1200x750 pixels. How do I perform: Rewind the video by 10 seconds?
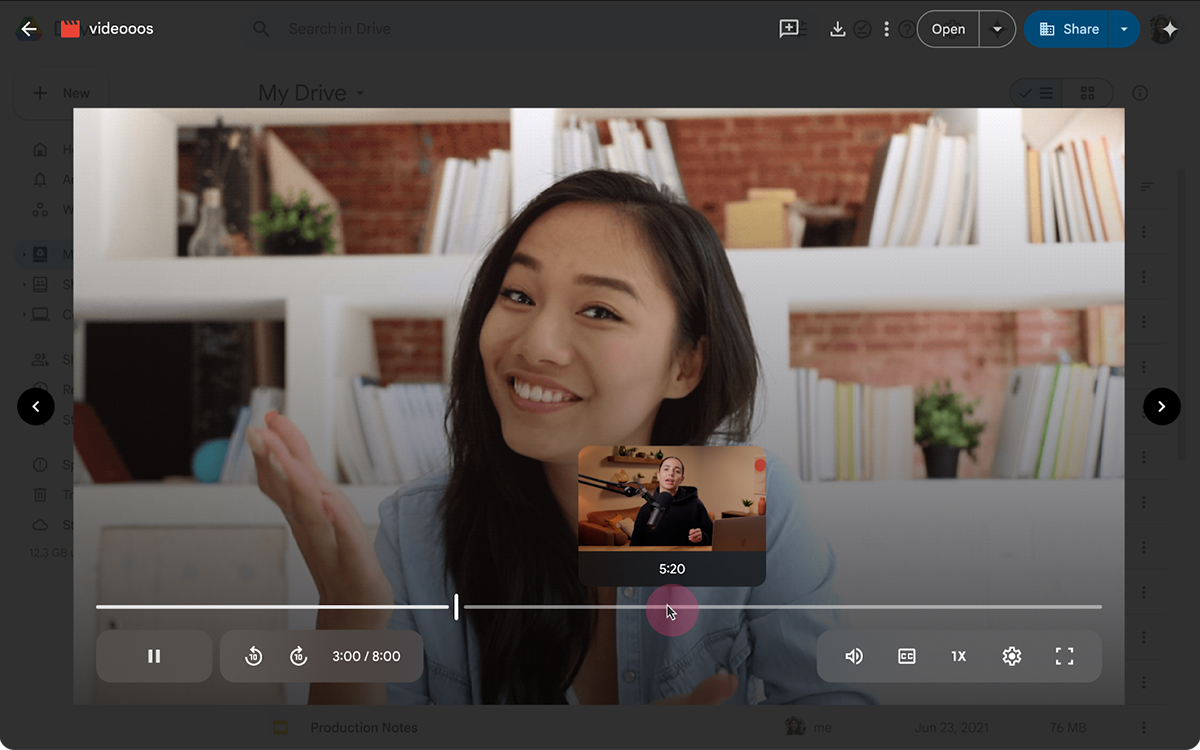[x=254, y=656]
